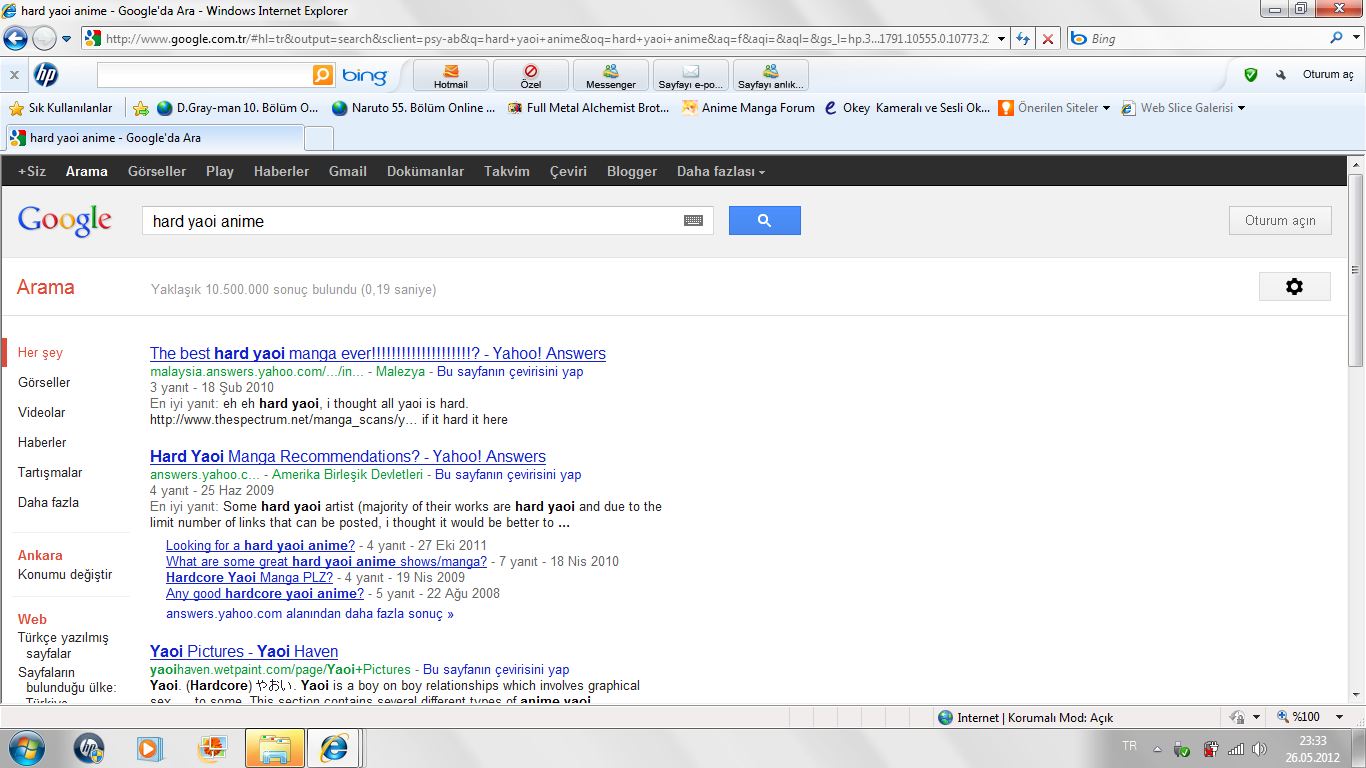Click the volume speaker tray icon

pyautogui.click(x=1259, y=749)
